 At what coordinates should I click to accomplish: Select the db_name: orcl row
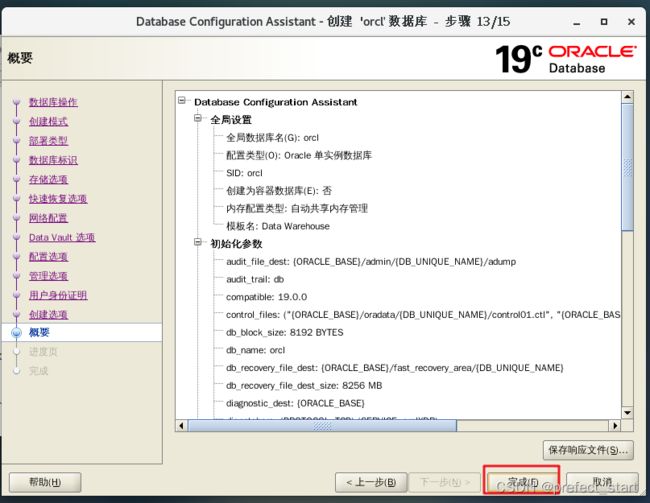(x=255, y=350)
